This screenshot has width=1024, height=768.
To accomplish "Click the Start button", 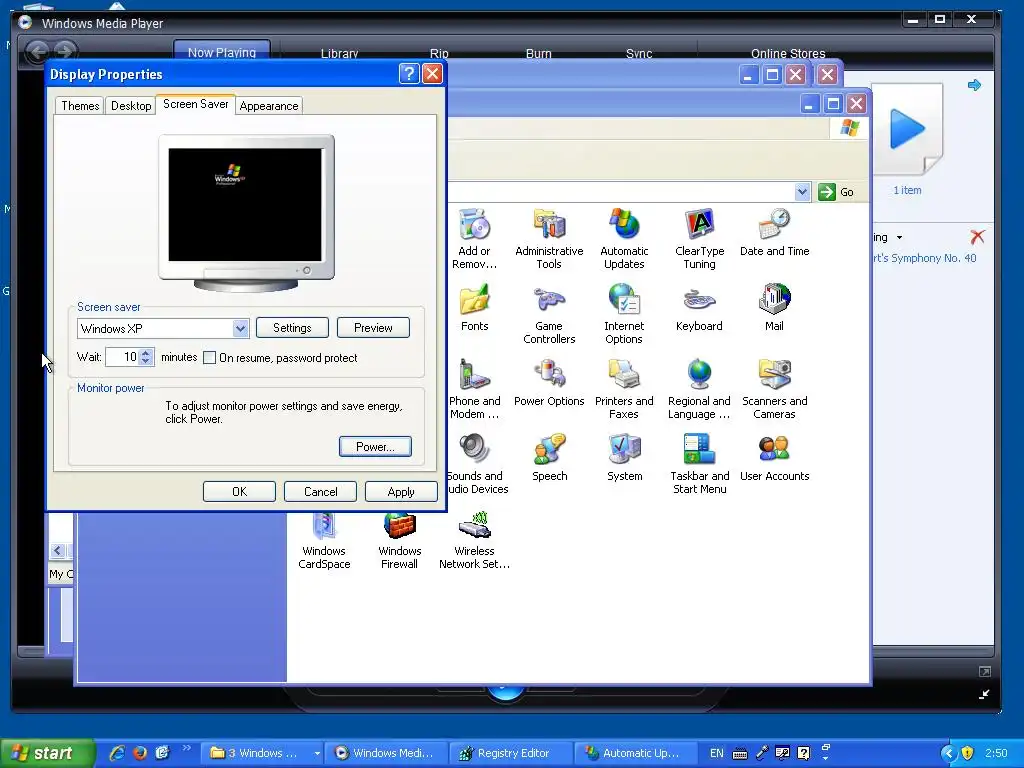I will tap(46, 753).
